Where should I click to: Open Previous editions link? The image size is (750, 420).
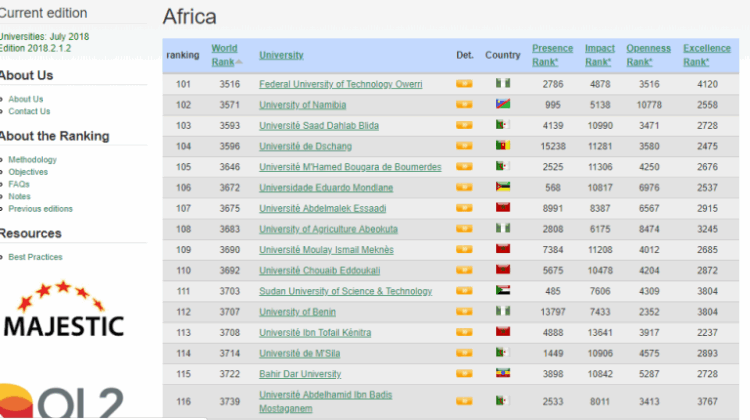41,209
